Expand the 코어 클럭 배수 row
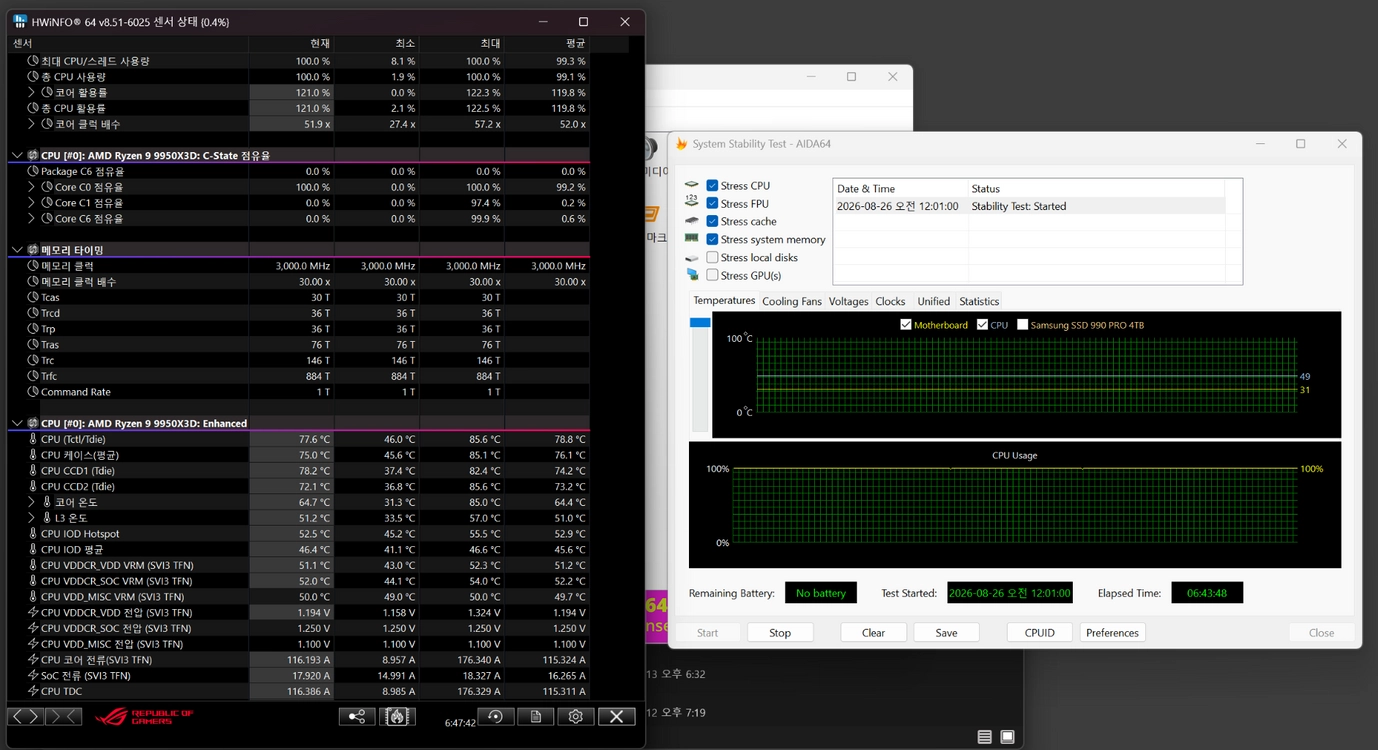 point(32,124)
